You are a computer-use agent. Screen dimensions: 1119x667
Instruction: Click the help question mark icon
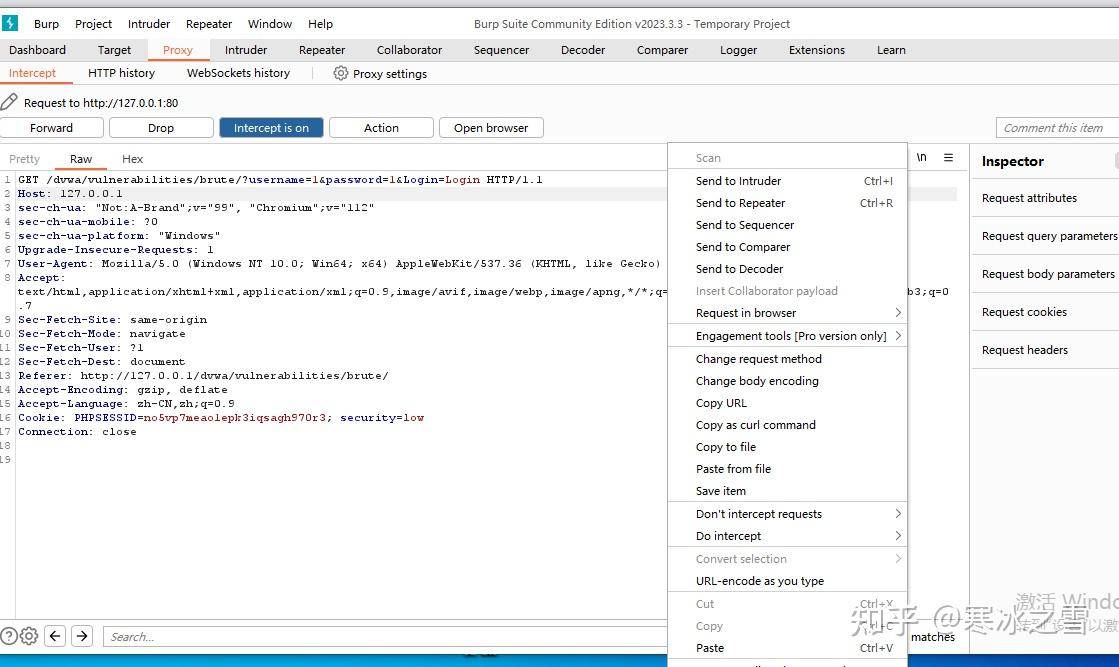coord(9,636)
